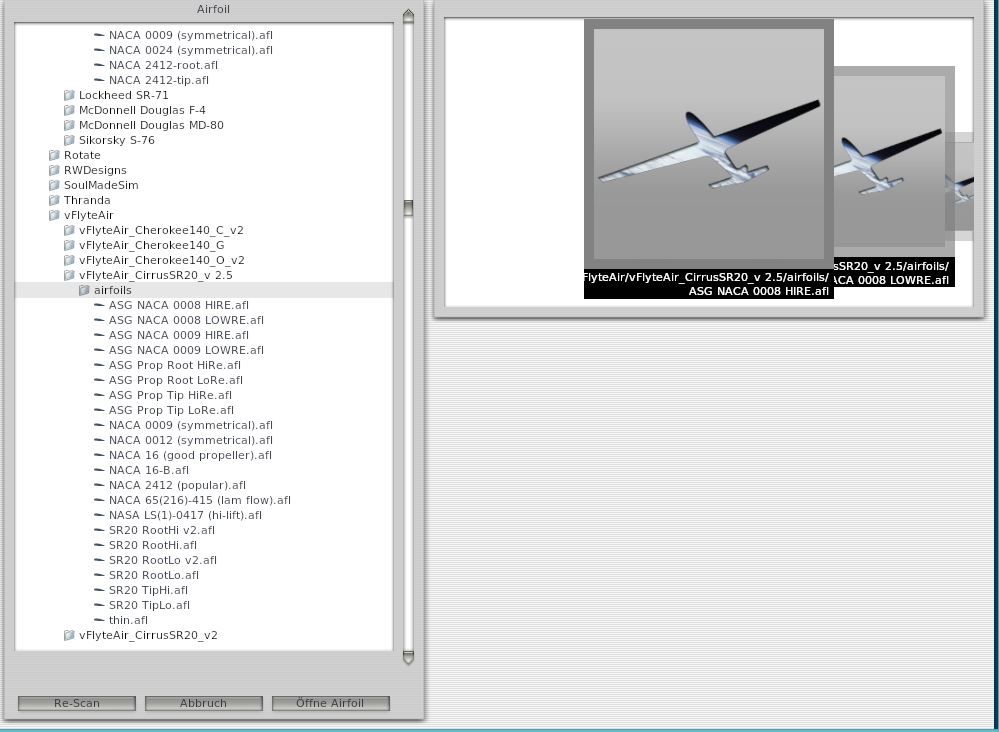
Task: Click the airfoil file icon for thin.afl
Action: [x=99, y=620]
